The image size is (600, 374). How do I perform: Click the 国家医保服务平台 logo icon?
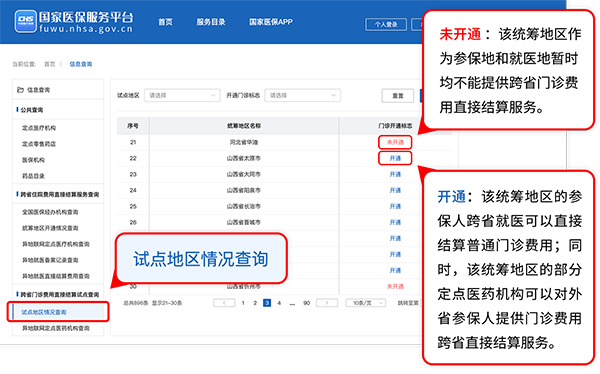point(26,21)
